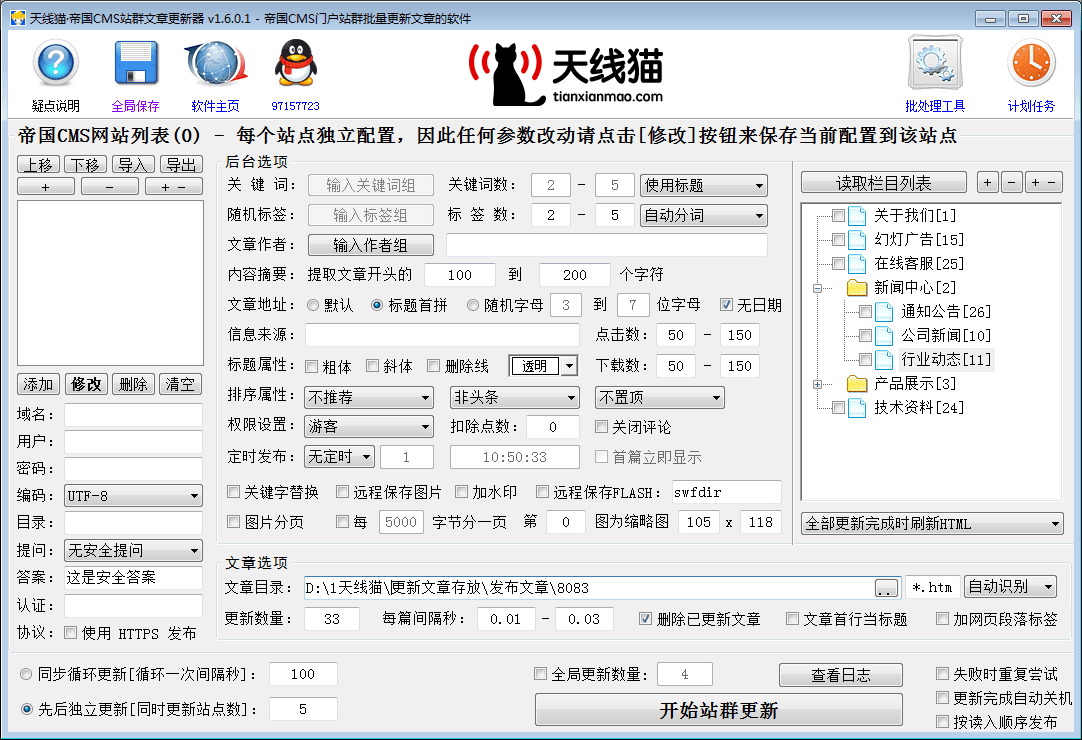Screen dimensions: 1082x740
Task: Select the 随机字母 radio option
Action: coord(473,305)
